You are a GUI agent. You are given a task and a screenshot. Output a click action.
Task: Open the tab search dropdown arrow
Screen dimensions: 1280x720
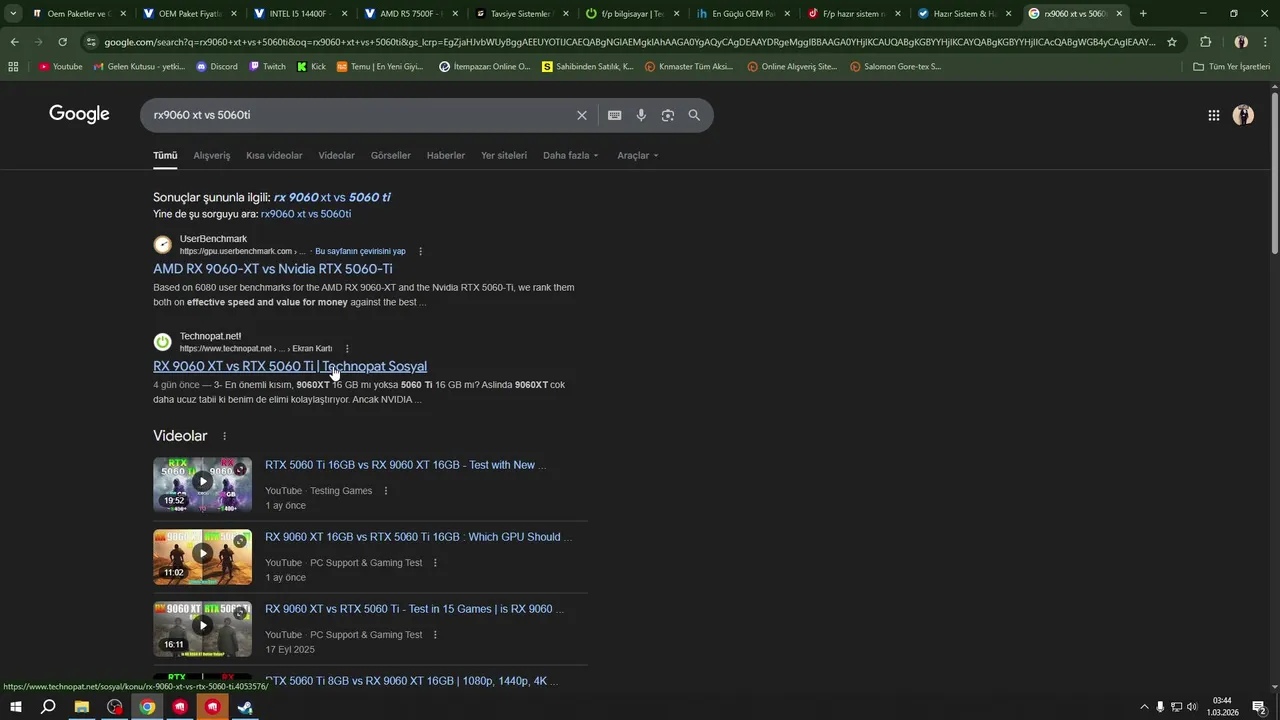(13, 14)
